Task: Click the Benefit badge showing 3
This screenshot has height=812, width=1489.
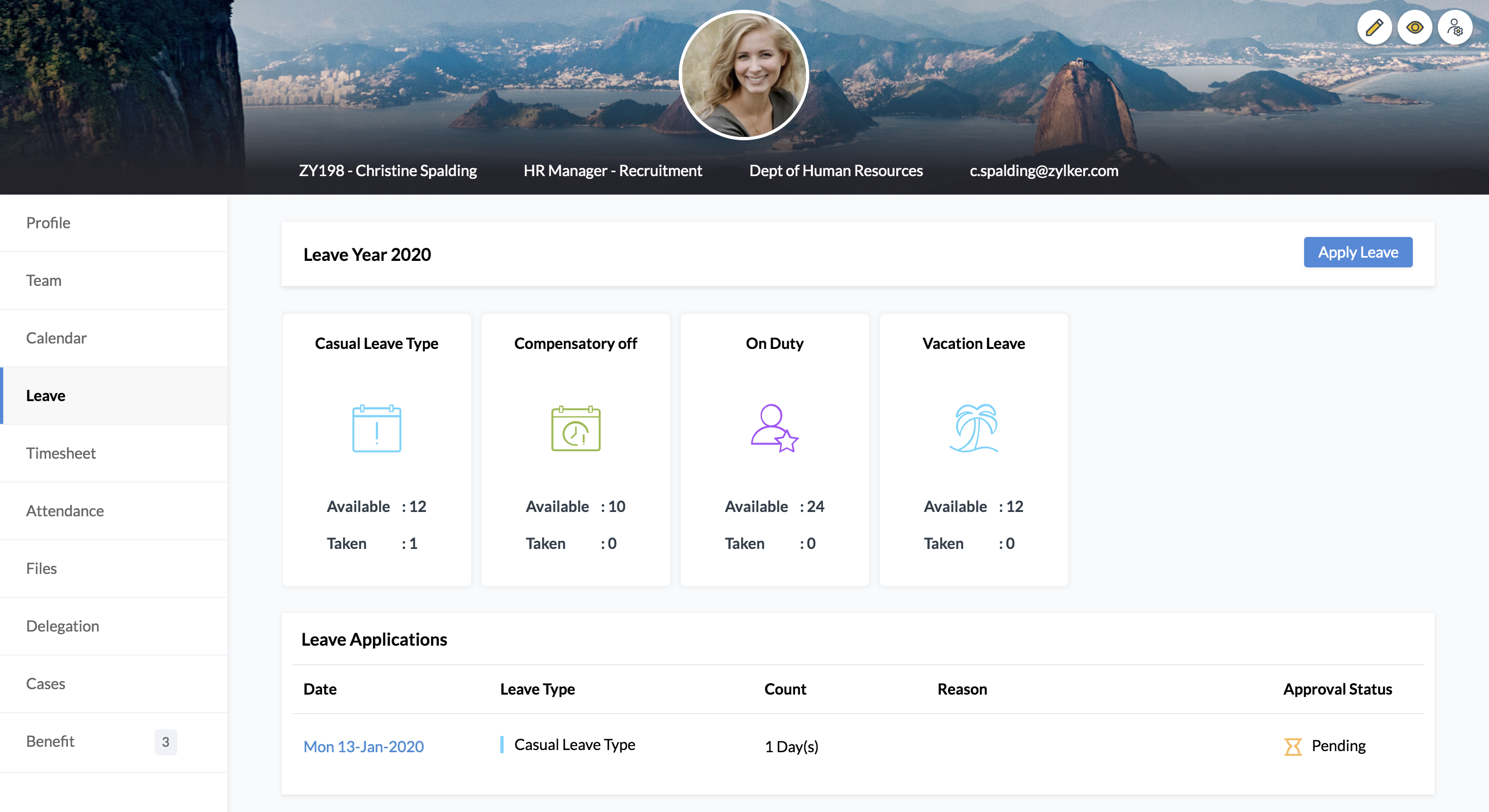Action: tap(165, 741)
